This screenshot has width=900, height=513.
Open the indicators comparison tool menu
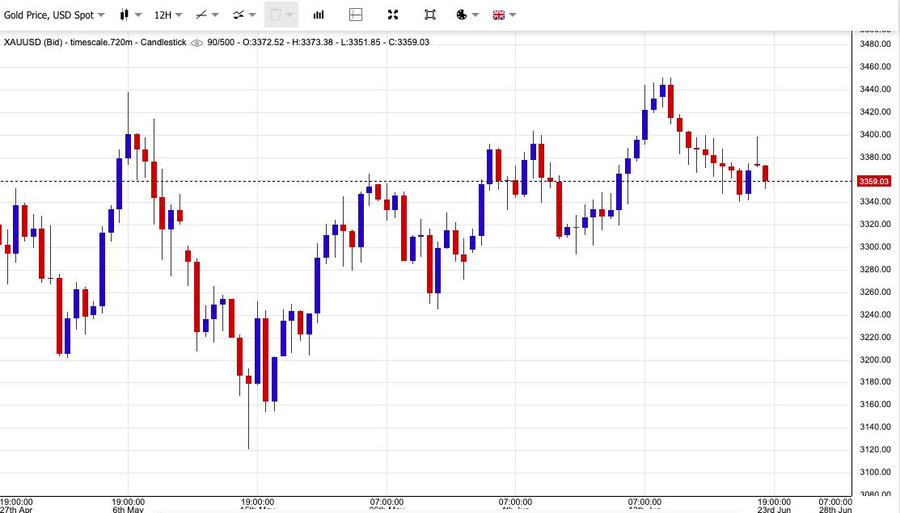coord(244,15)
